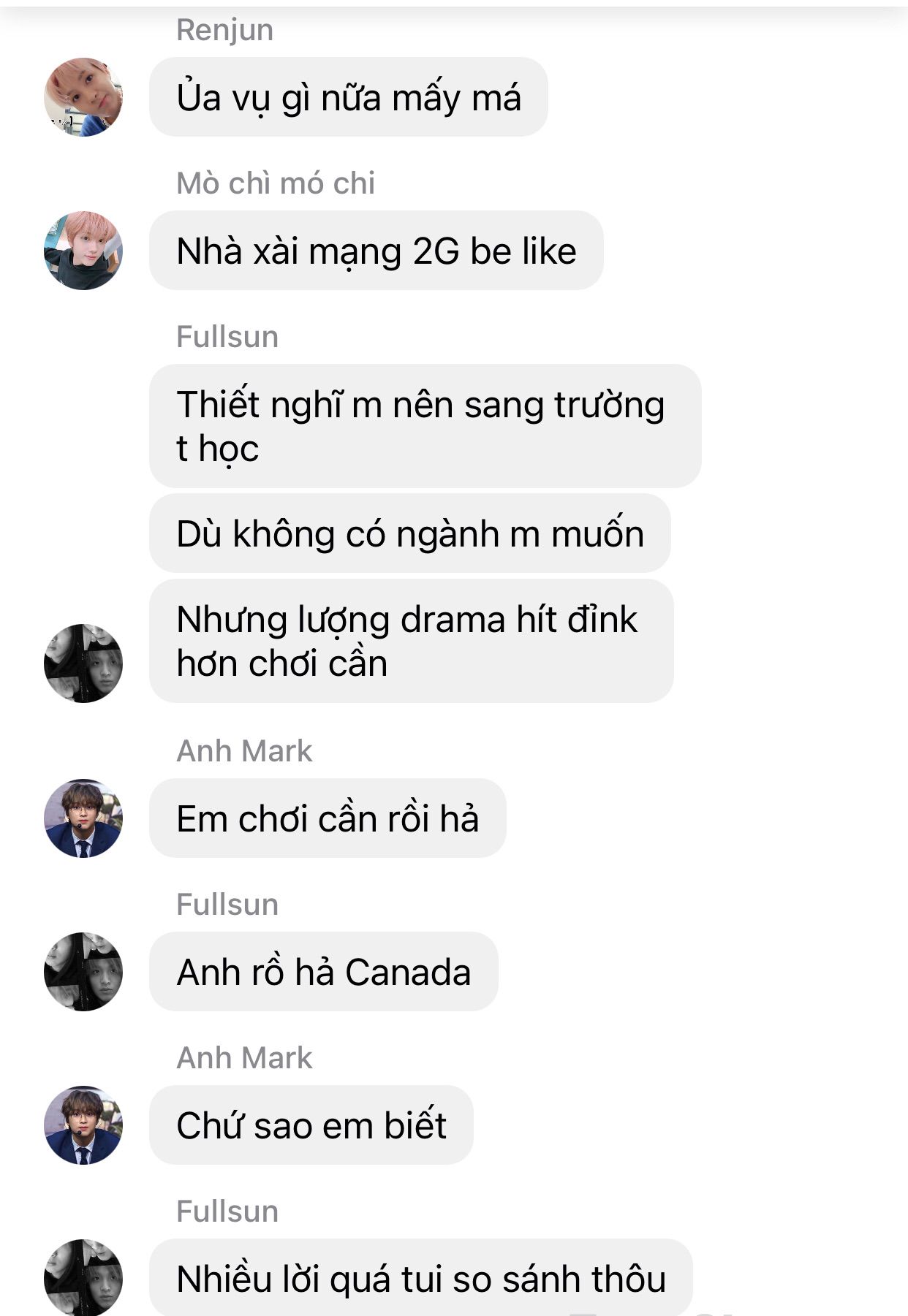Tap message 'Thiết nghĩ m nên sang trường t học'

click(425, 426)
